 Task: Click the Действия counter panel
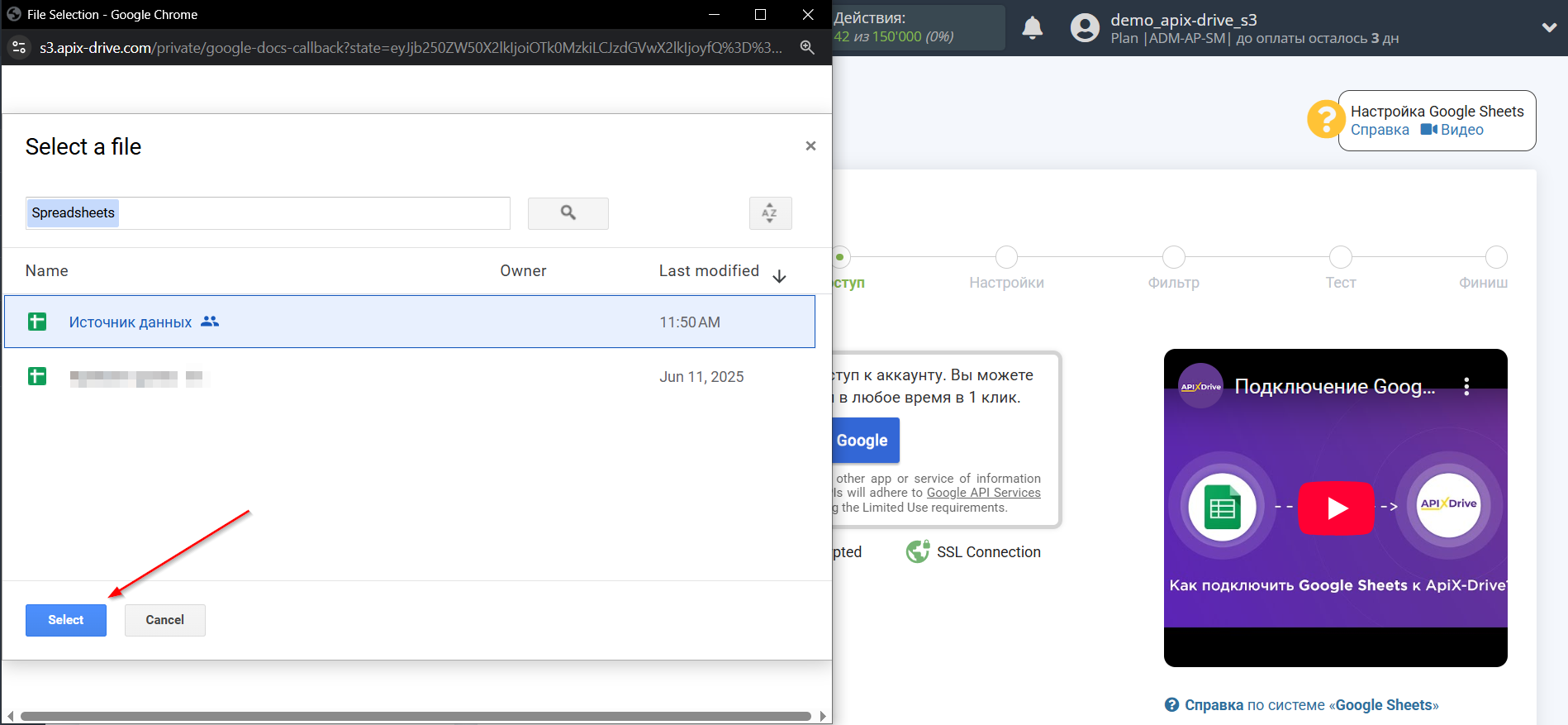919,27
